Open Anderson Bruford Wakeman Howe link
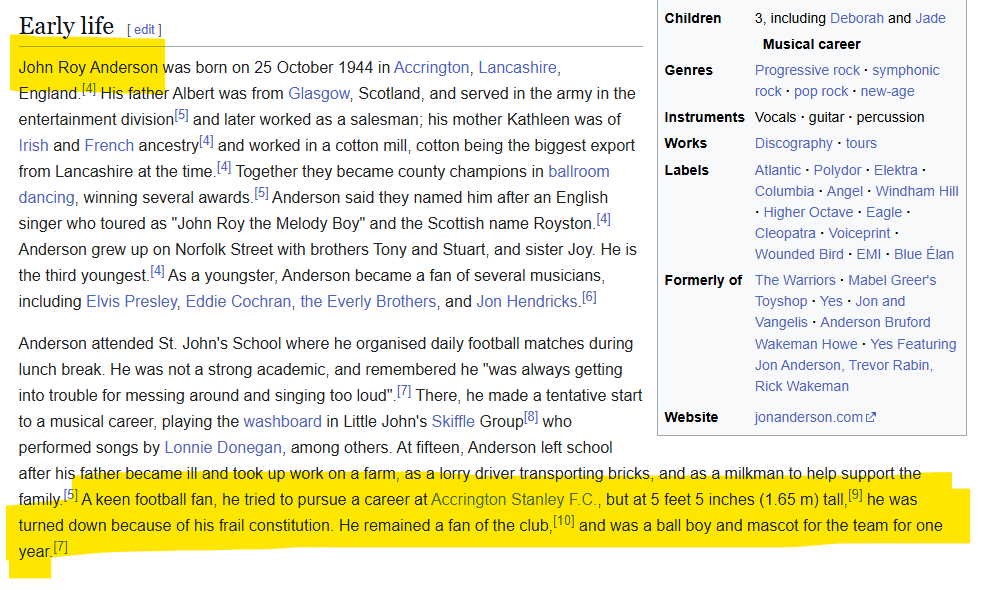985x590 pixels. [x=842, y=333]
